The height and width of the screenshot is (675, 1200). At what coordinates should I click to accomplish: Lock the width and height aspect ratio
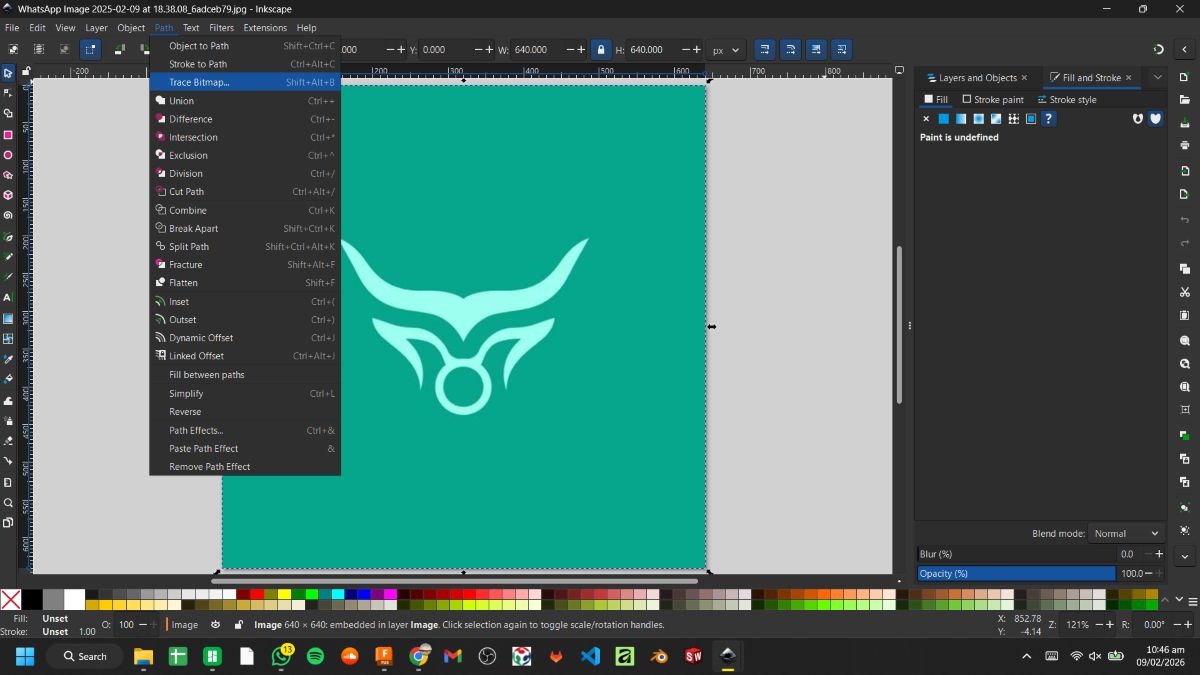601,49
